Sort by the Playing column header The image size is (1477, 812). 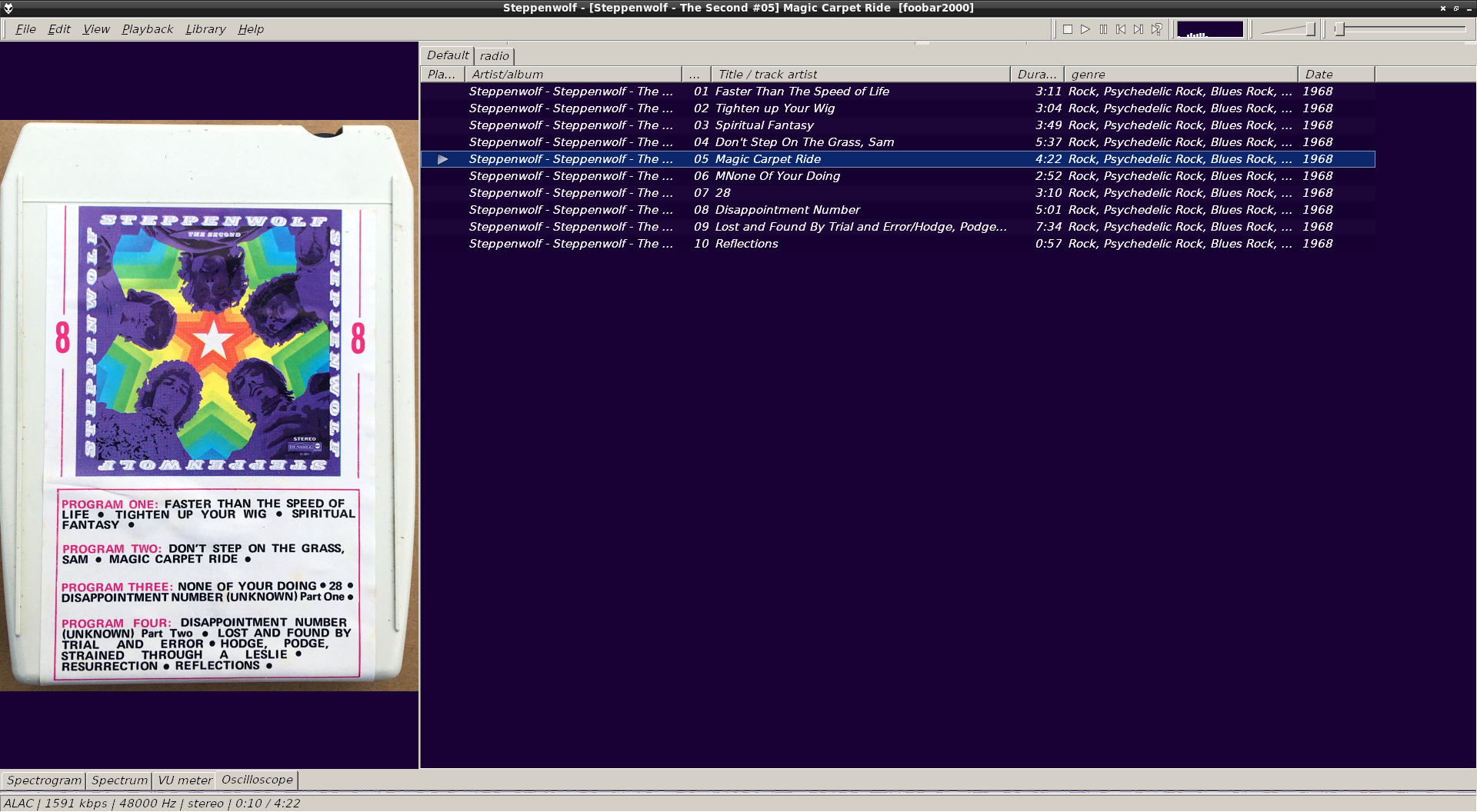pyautogui.click(x=442, y=75)
